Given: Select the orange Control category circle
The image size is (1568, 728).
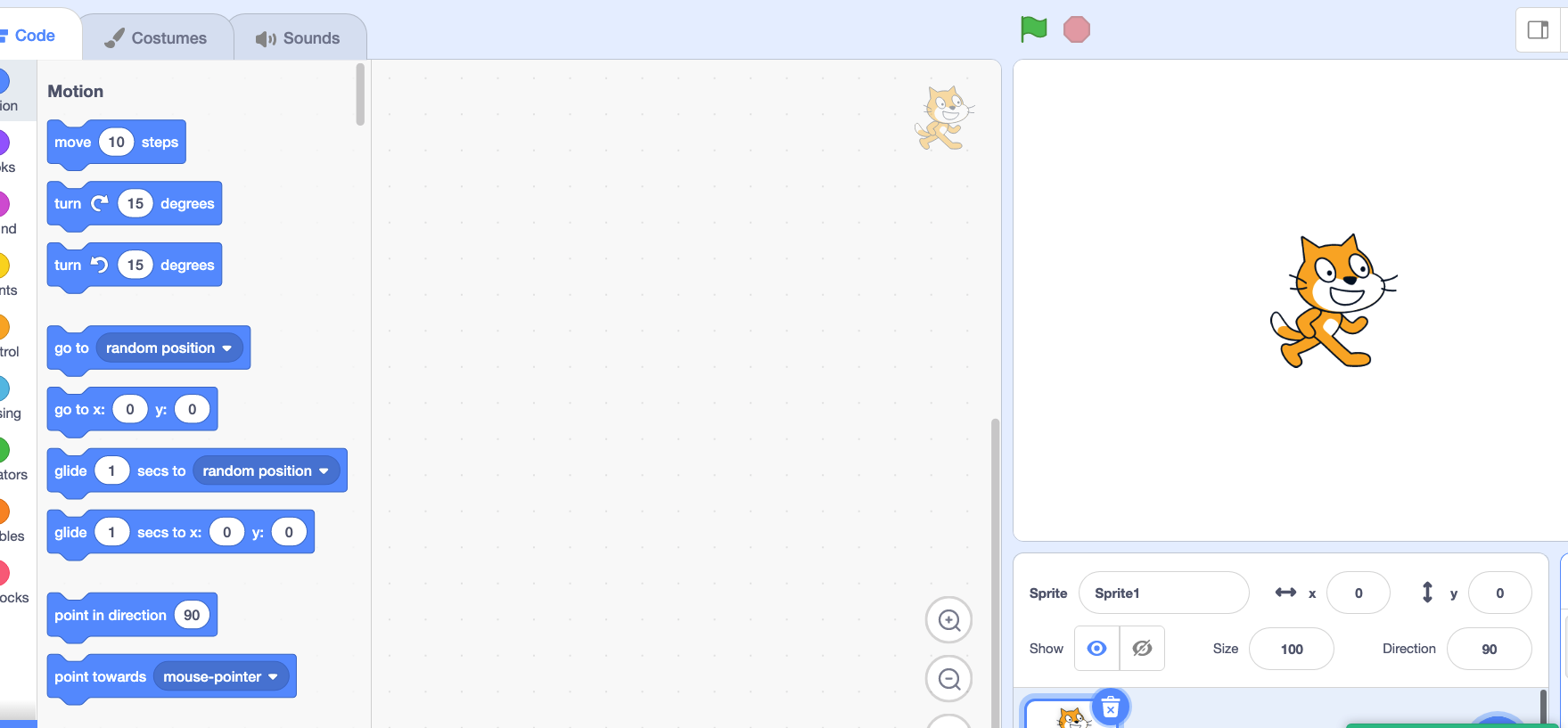Looking at the screenshot, I should click(3, 328).
